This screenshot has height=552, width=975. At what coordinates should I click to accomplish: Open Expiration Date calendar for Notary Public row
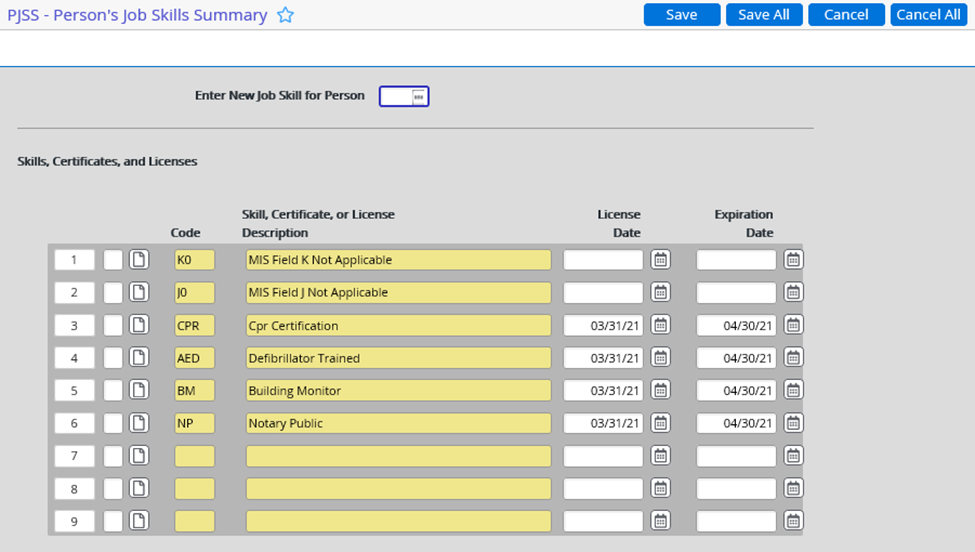coord(793,423)
